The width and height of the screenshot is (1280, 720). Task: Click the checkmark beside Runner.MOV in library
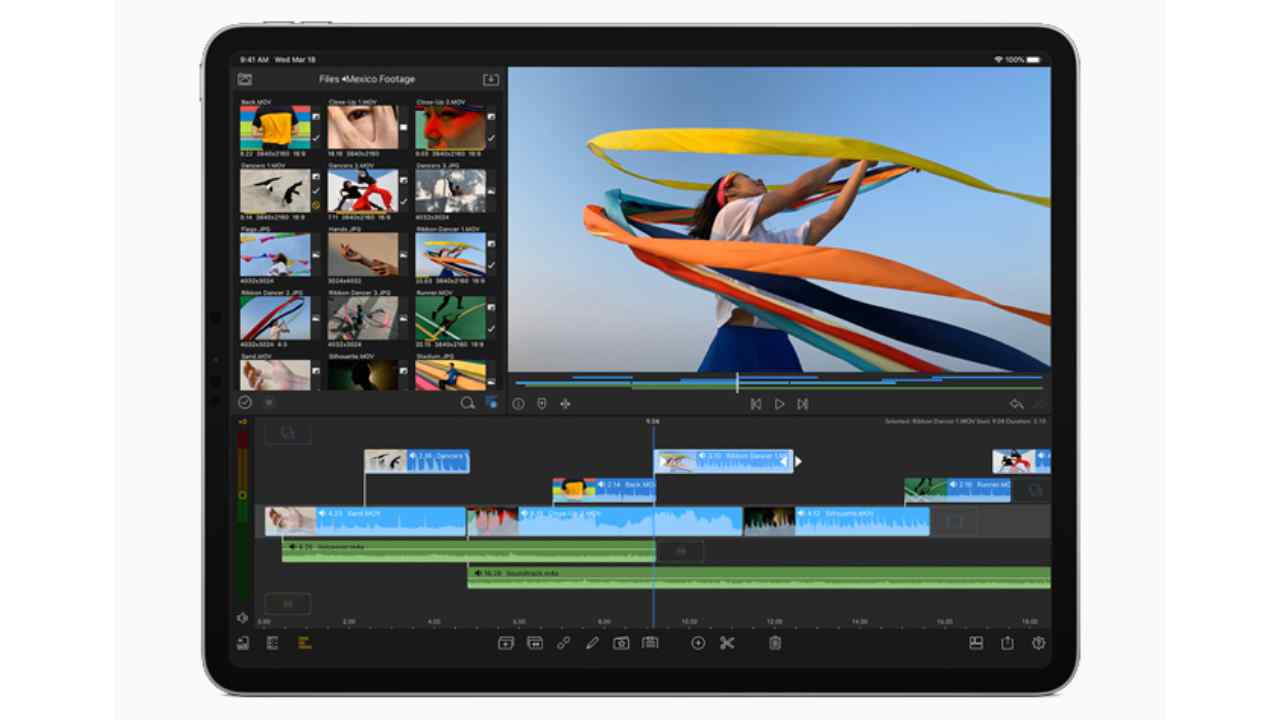click(491, 329)
